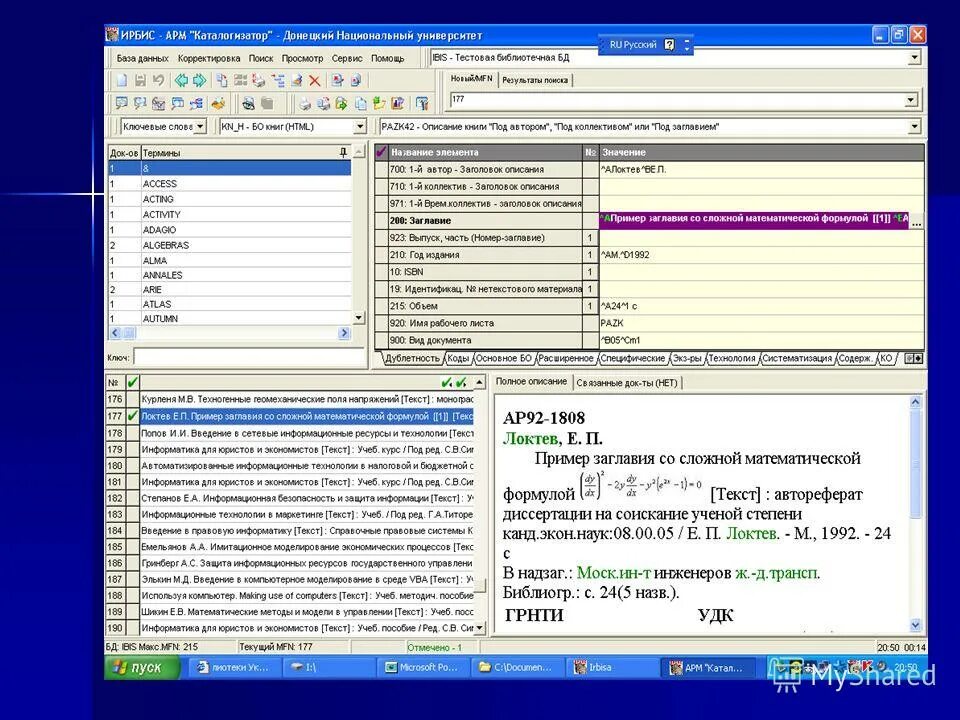Screen dimensions: 960x720
Task: Click the пуск Start button
Action: tap(143, 667)
